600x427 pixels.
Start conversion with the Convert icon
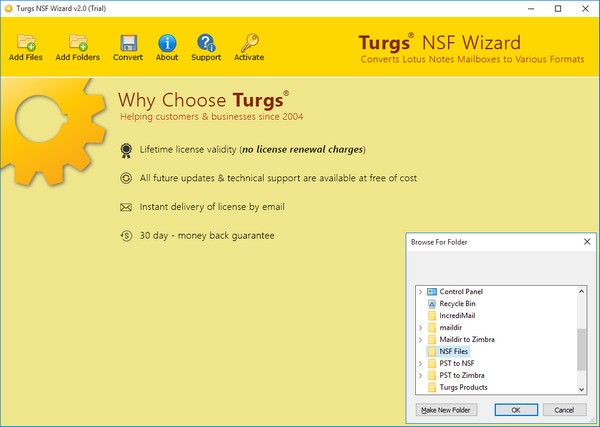128,43
